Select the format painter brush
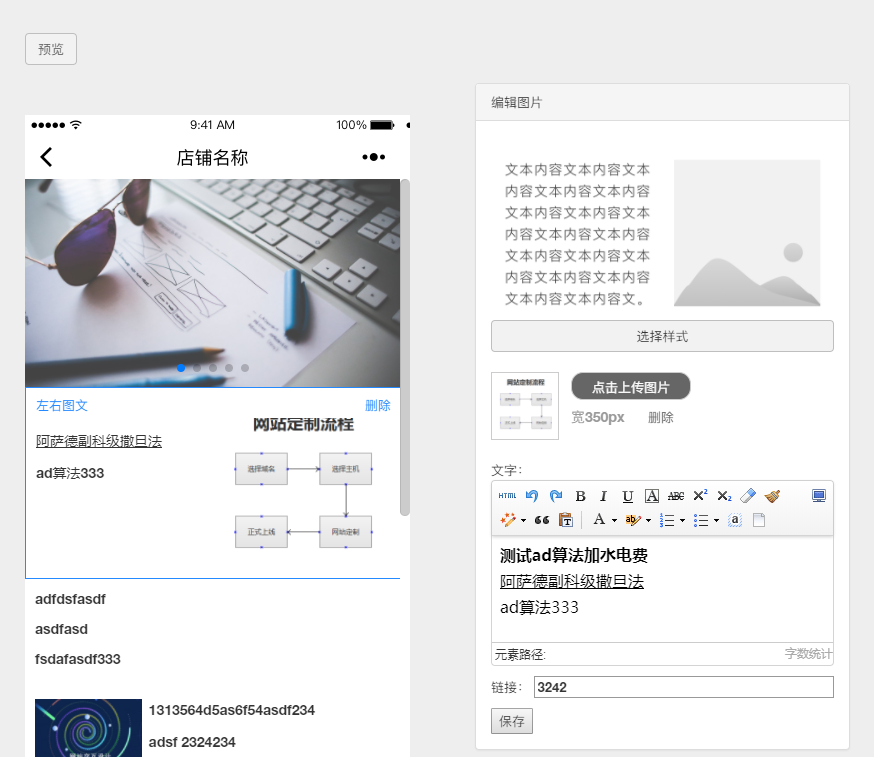874x757 pixels. tap(773, 496)
